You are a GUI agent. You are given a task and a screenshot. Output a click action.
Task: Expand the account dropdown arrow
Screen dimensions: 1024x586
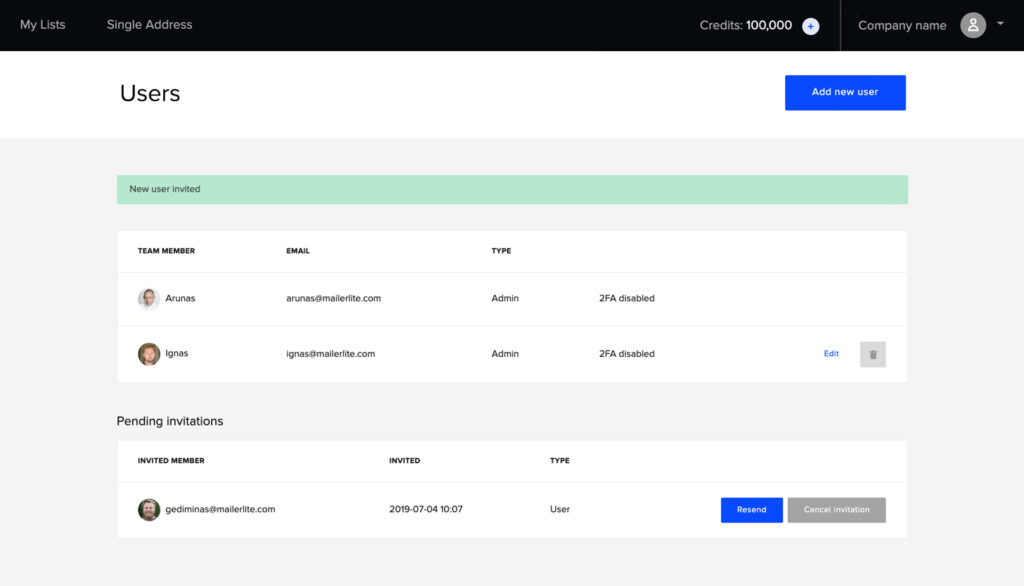pyautogui.click(x=1000, y=24)
